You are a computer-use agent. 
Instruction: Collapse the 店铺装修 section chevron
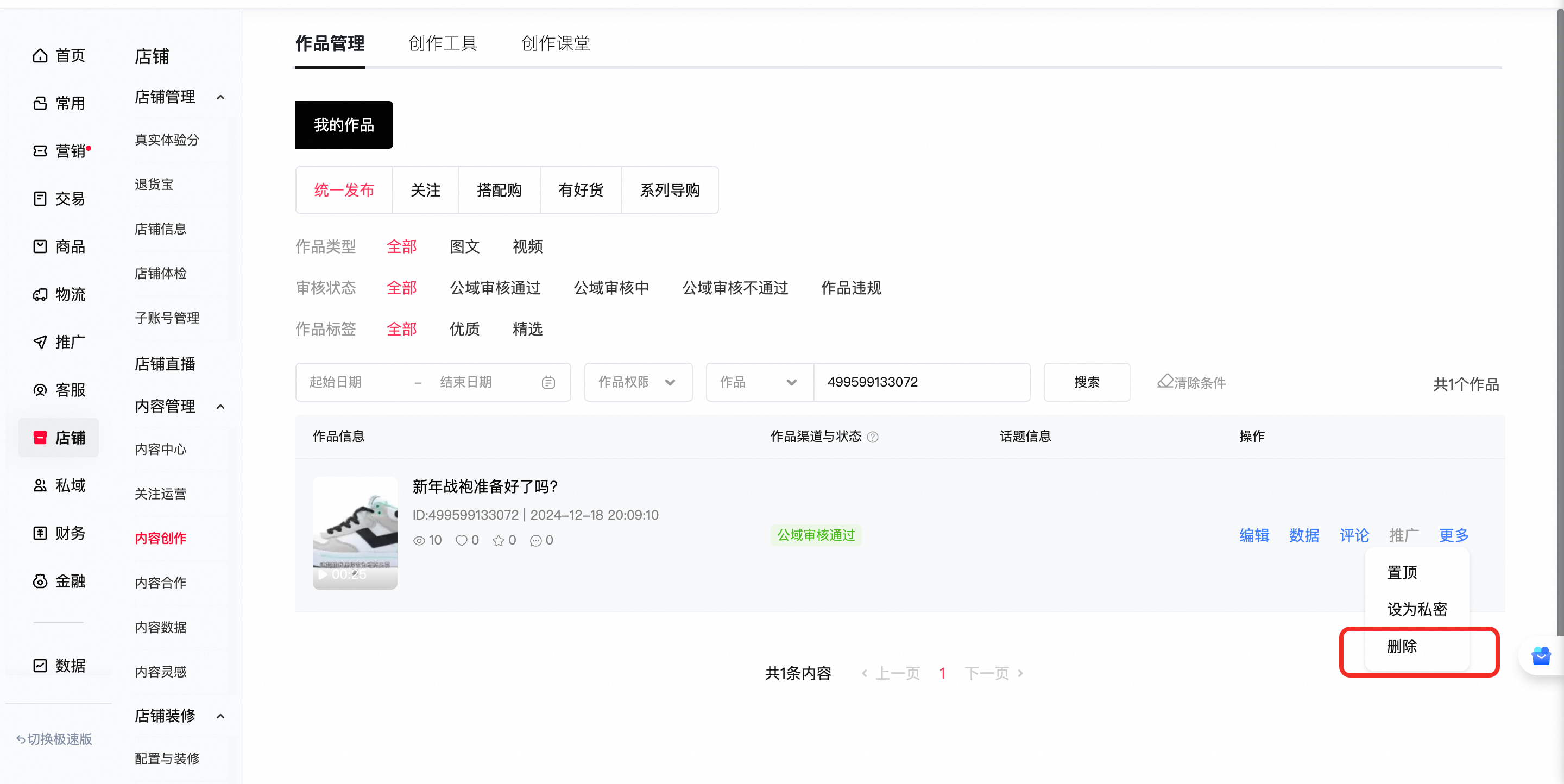click(x=220, y=716)
